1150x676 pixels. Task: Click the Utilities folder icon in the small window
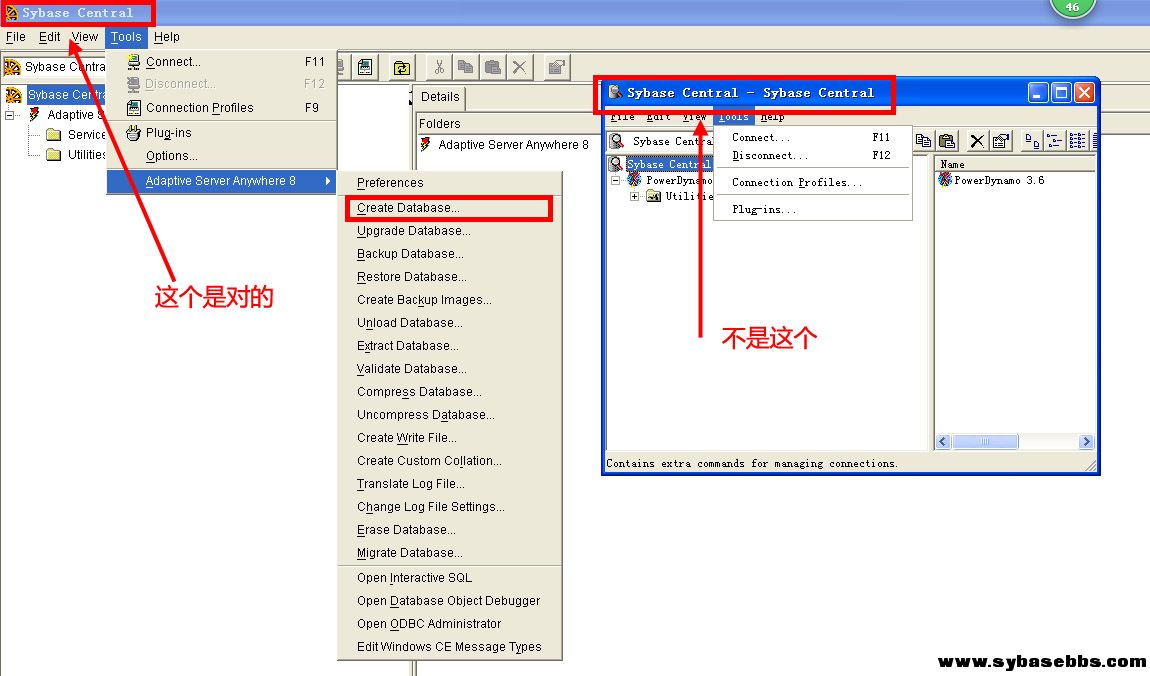pyautogui.click(x=653, y=196)
